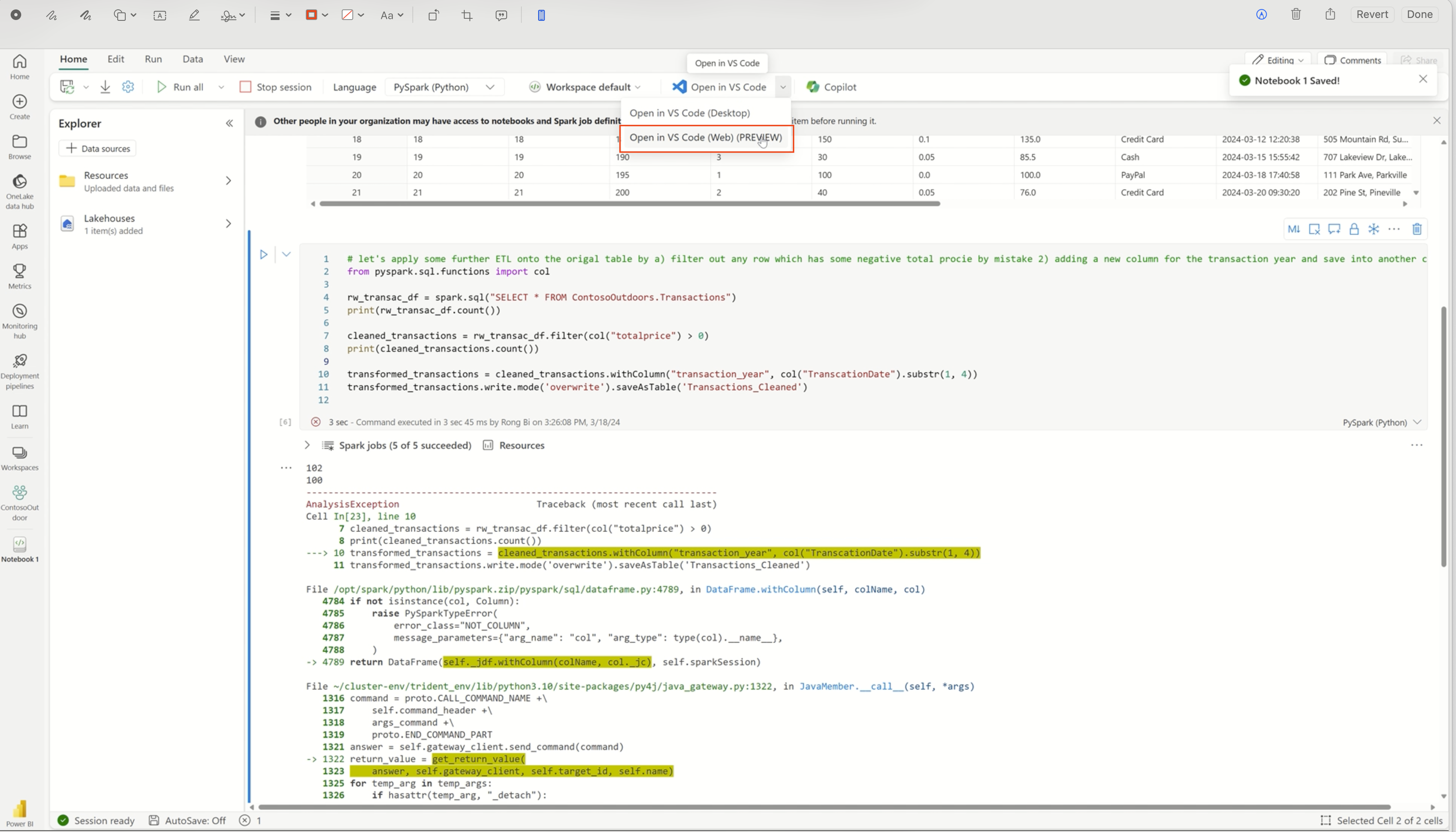This screenshot has height=832, width=1456.
Task: Click the Session ready status
Action: (x=96, y=821)
